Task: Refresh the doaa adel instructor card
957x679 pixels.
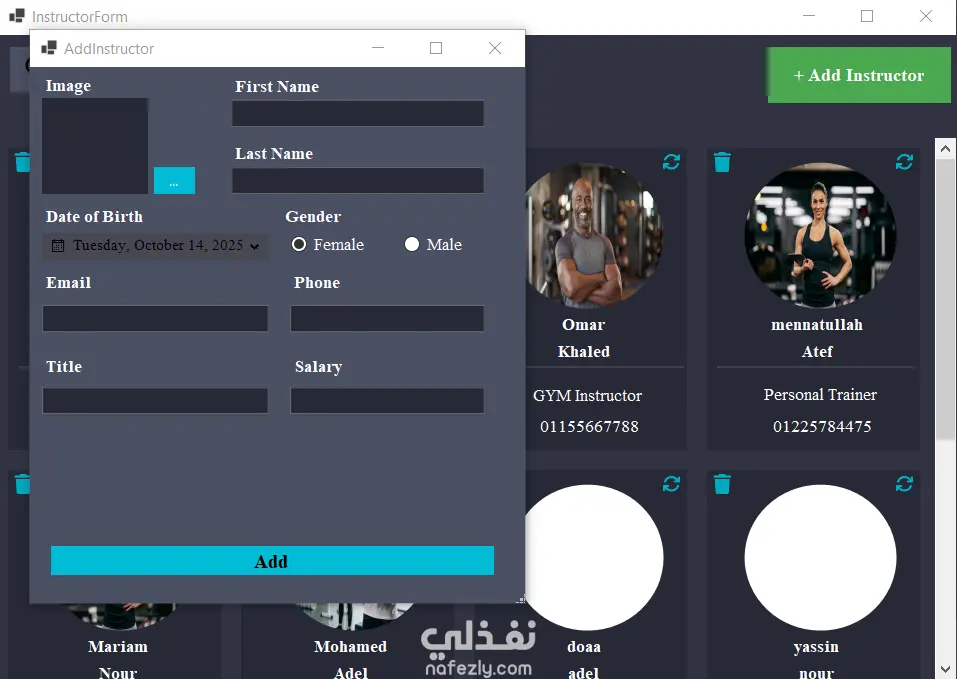Action: point(671,484)
